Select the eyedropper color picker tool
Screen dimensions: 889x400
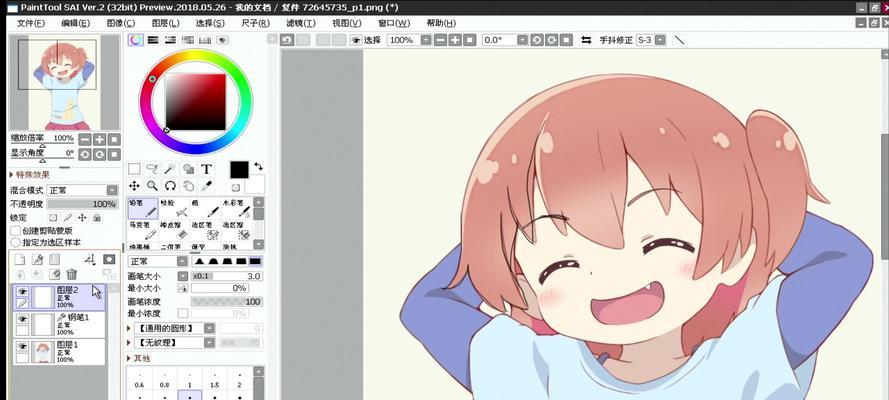coord(206,186)
